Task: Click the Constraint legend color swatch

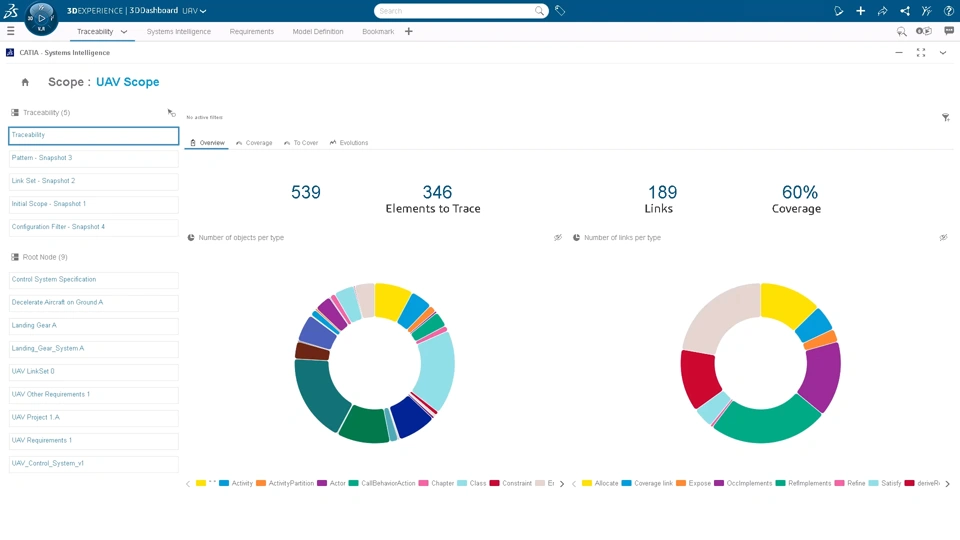Action: coord(494,483)
